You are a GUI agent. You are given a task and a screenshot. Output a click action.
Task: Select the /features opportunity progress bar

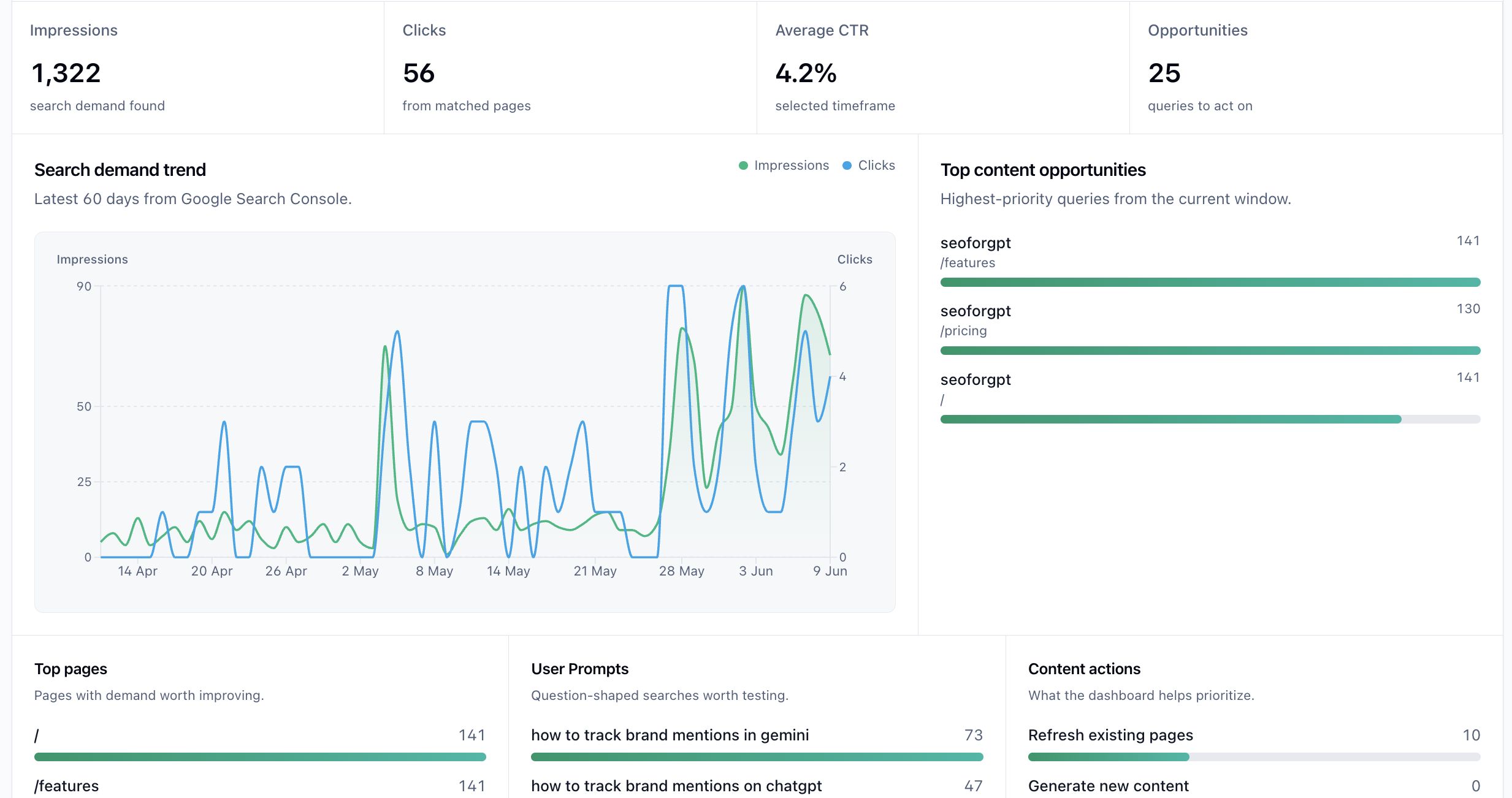tap(1210, 283)
